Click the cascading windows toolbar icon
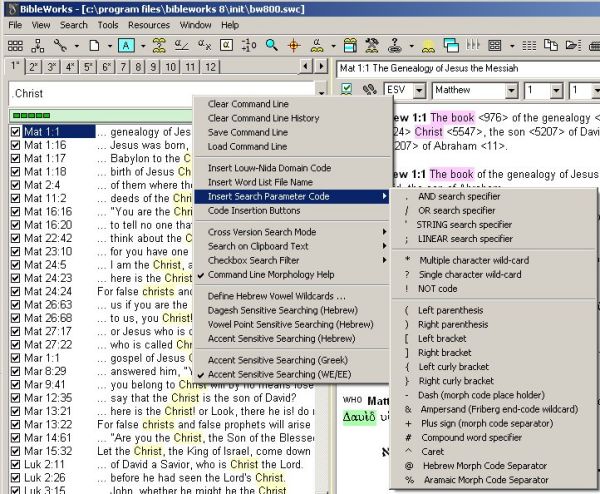 pyautogui.click(x=451, y=46)
